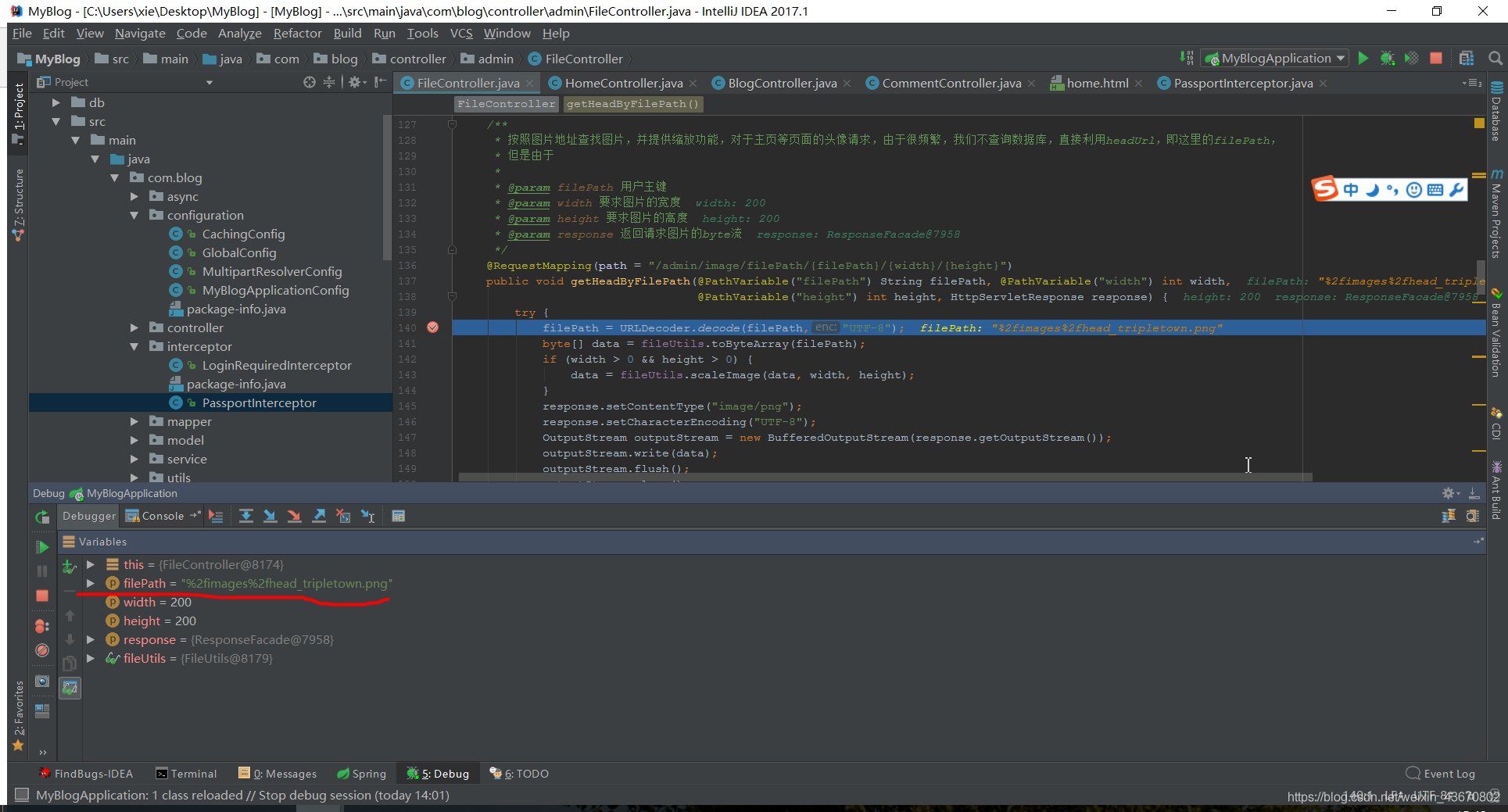Viewport: 1508px width, 812px height.
Task: Click the Drop Frame icon
Action: click(x=343, y=516)
